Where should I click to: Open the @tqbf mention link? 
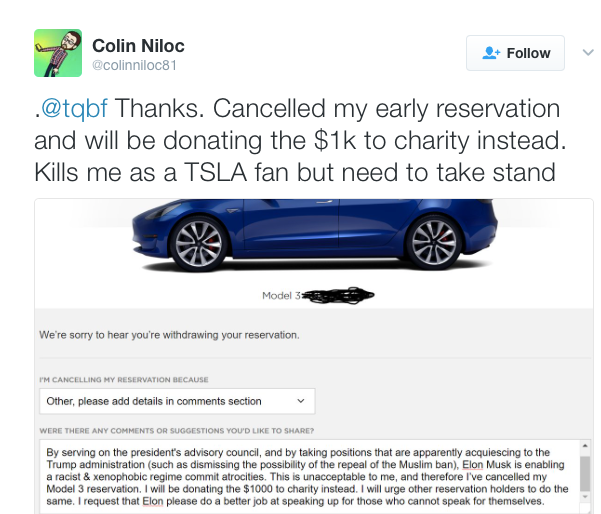tap(74, 108)
